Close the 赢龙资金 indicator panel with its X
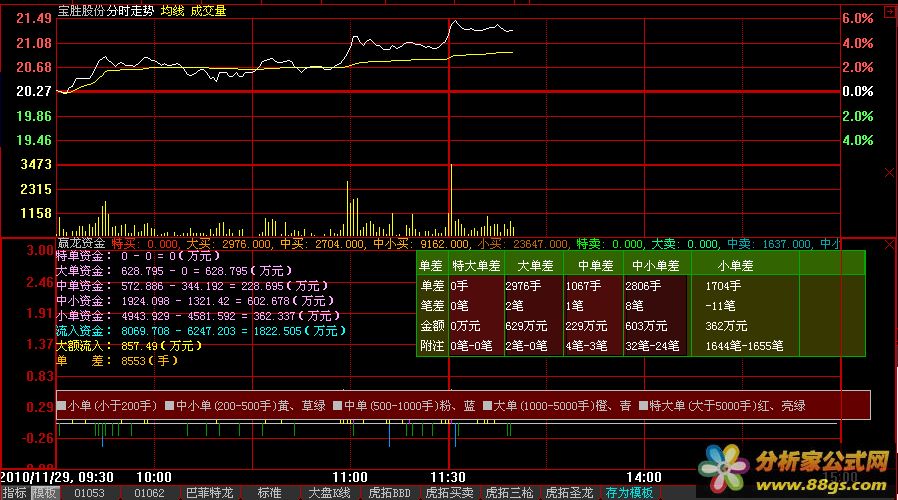This screenshot has height=500, width=898. 889,245
